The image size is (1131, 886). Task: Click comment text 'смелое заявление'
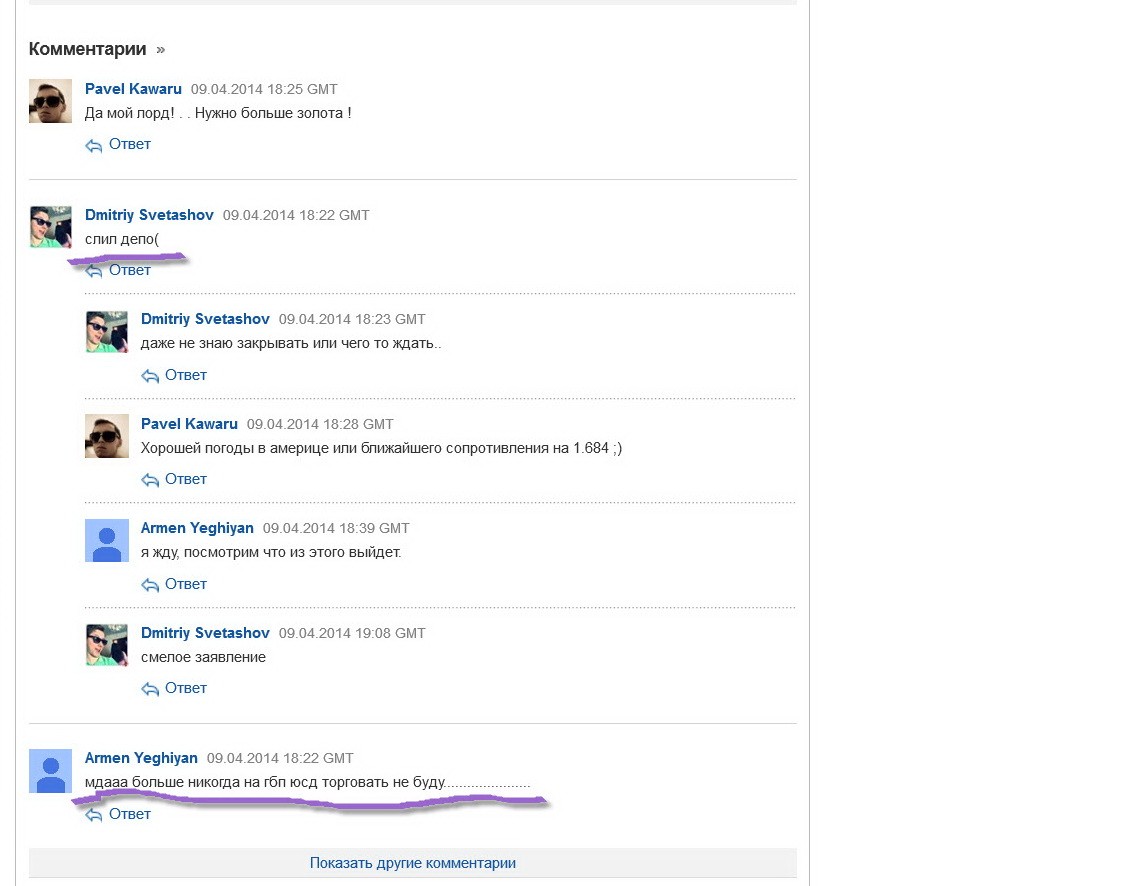pyautogui.click(x=203, y=657)
